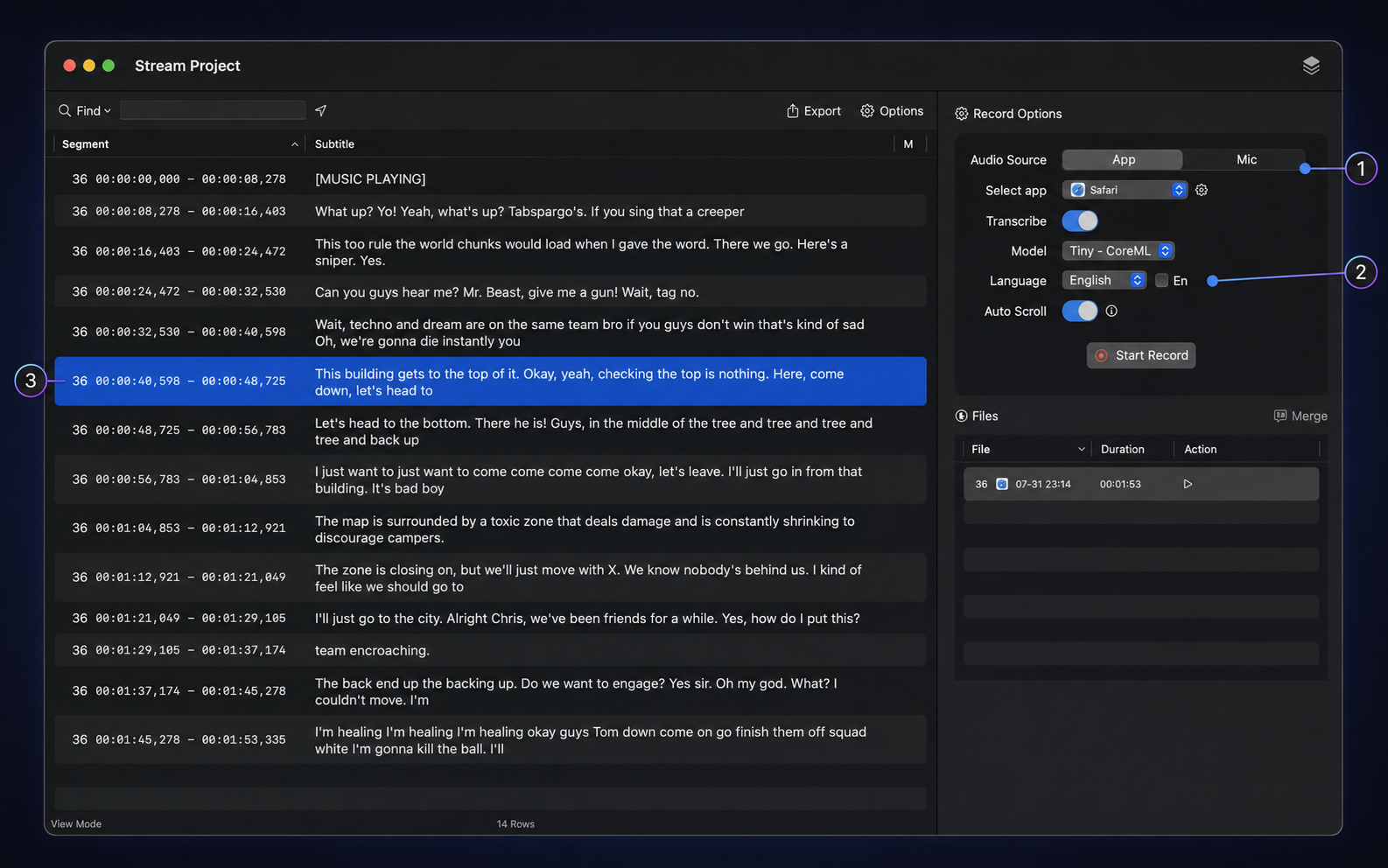Select row 'Can you guys hear me? Mr. Beast'
The height and width of the screenshot is (868, 1388).
(x=490, y=291)
